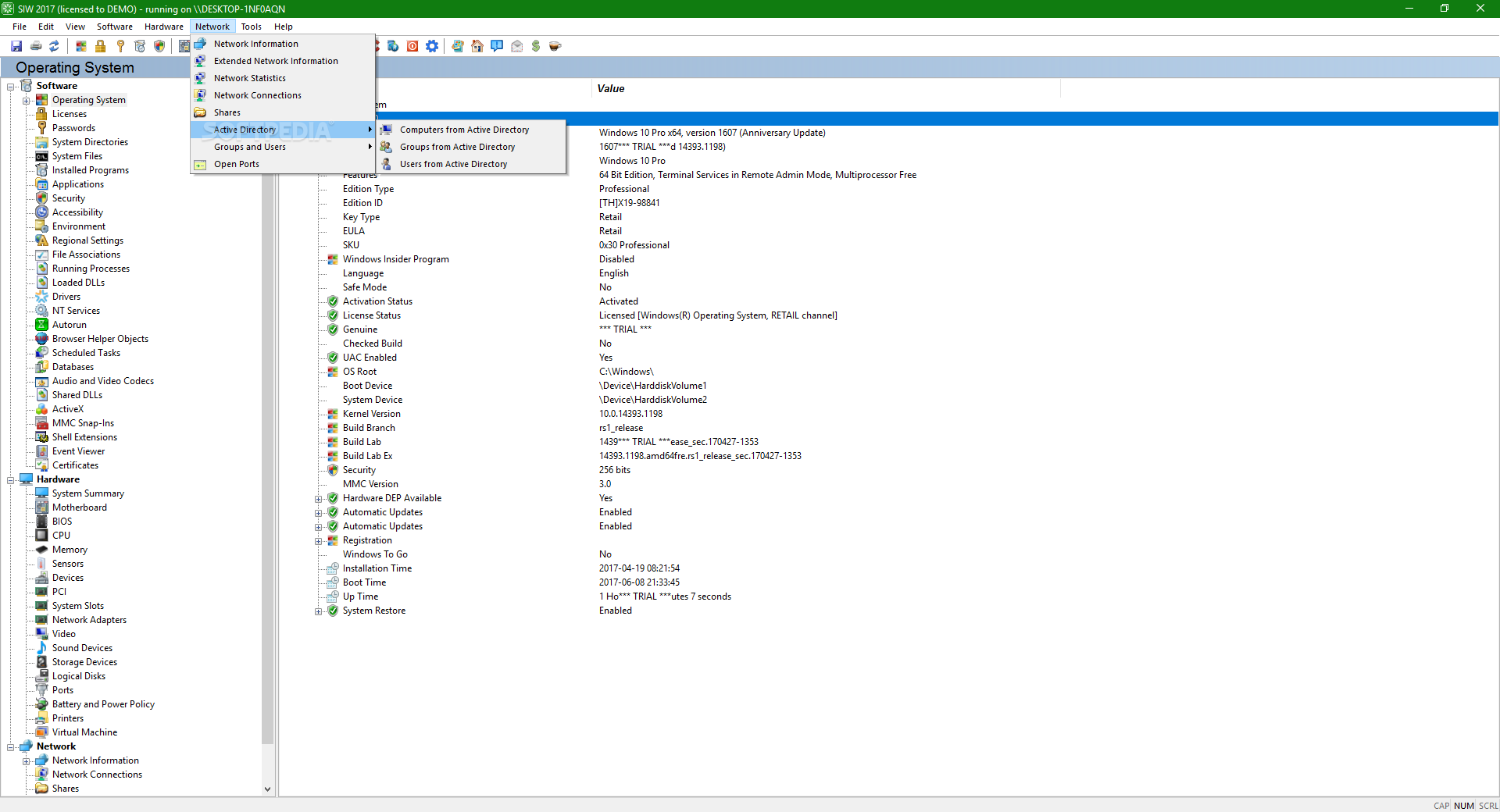The image size is (1500, 812).
Task: Select Extended Network Information entry
Action: tap(283, 61)
